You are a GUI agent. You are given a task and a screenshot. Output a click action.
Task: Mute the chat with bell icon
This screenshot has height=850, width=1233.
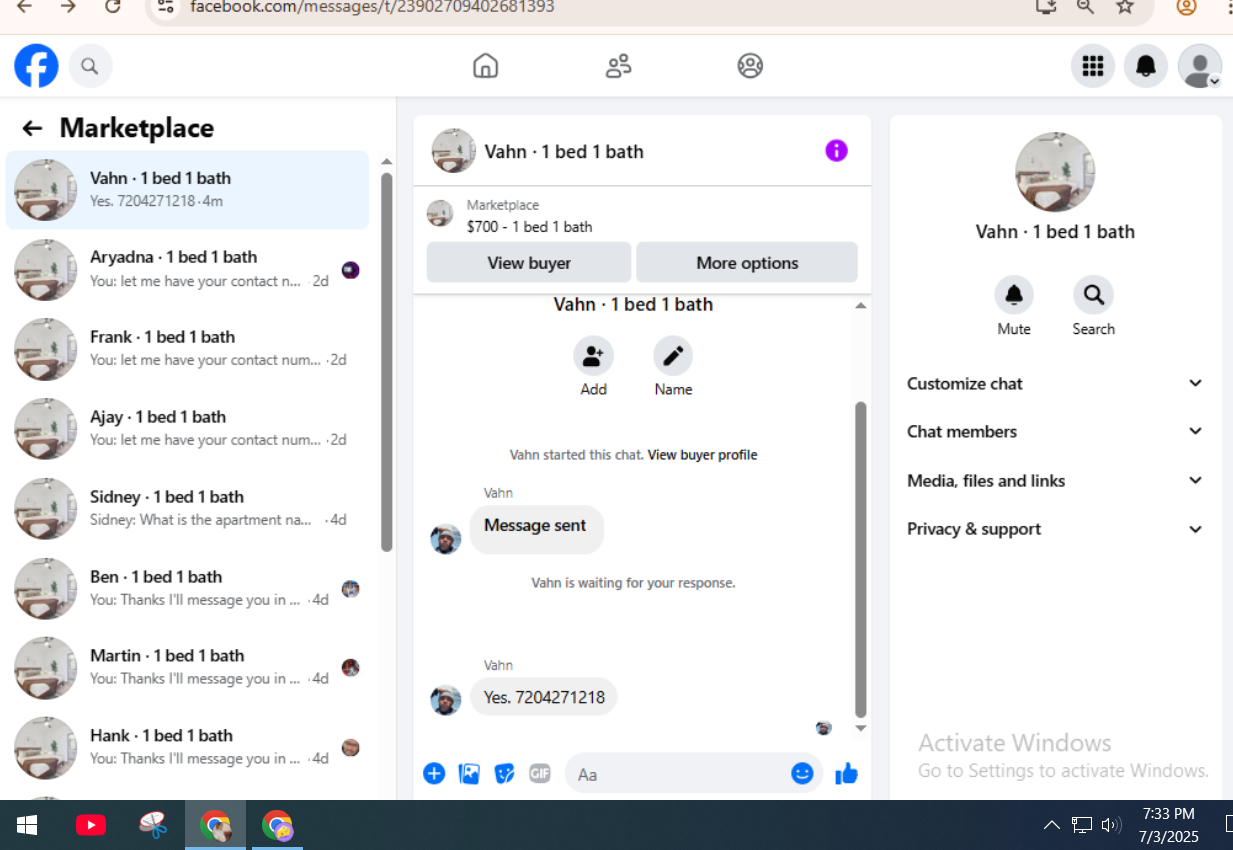(x=1014, y=295)
